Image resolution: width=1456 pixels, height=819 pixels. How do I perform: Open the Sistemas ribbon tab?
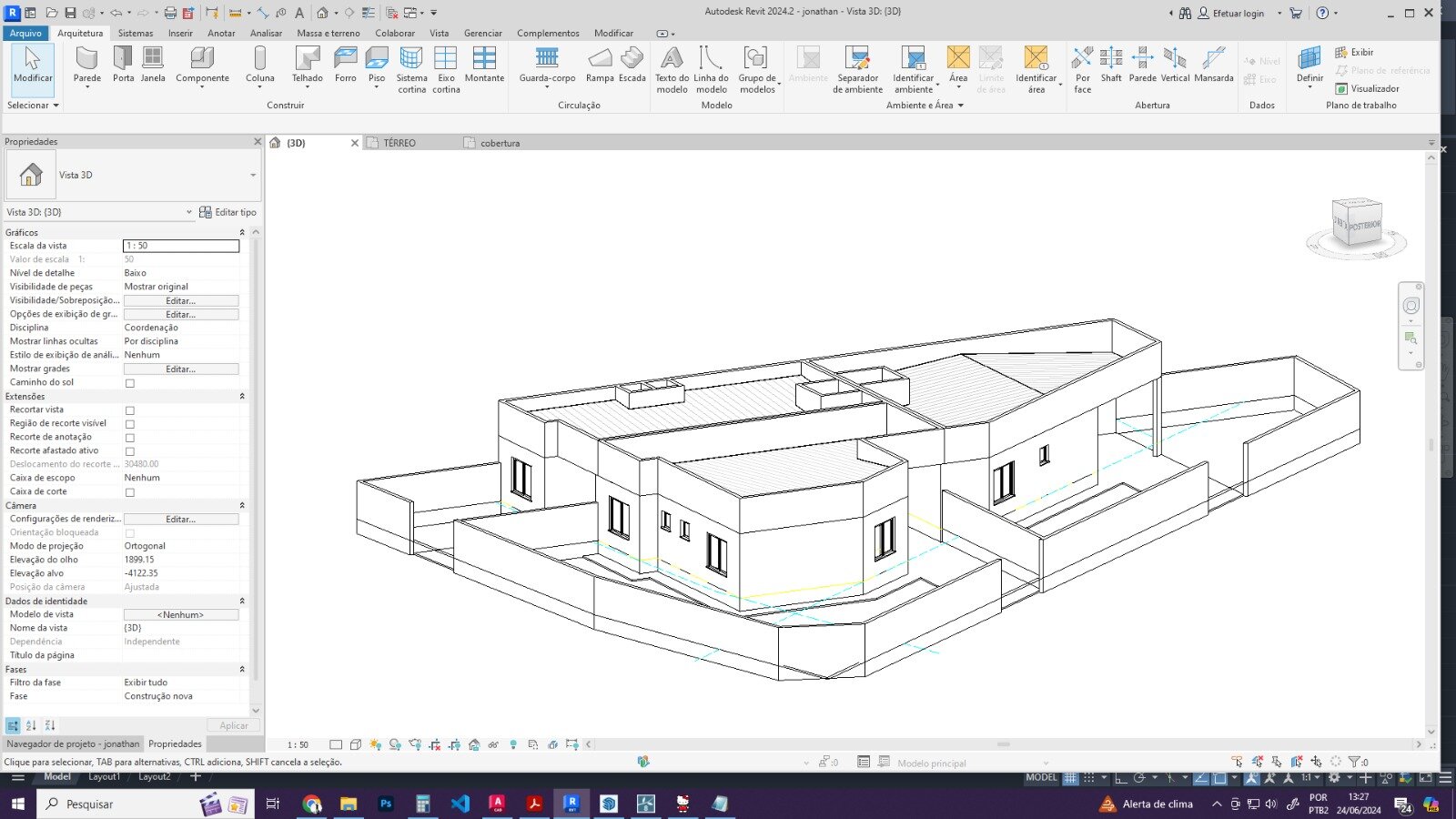point(136,33)
